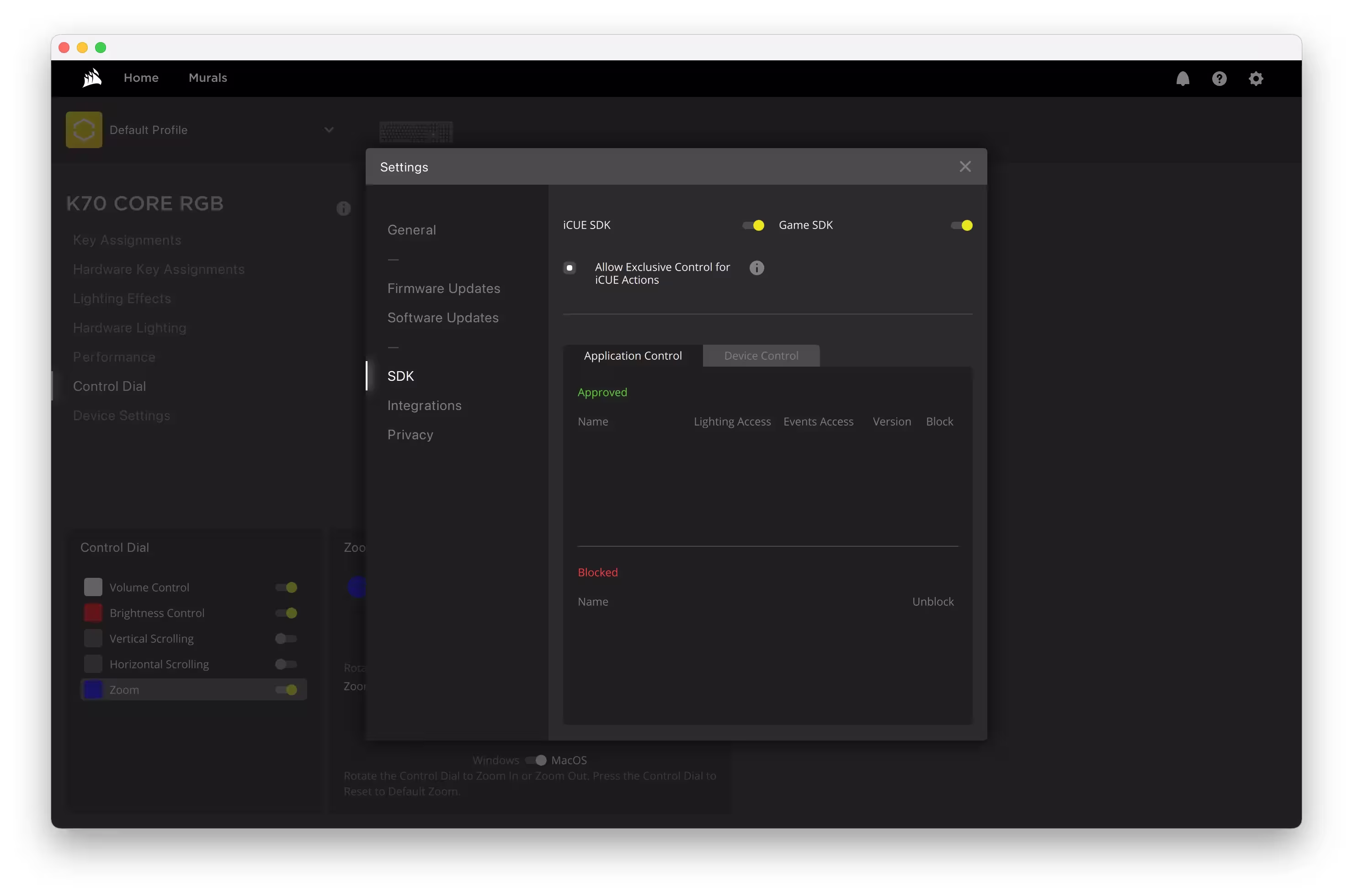The width and height of the screenshot is (1353, 896).
Task: Click the info icon beside K70 CORE RGB
Action: point(343,208)
